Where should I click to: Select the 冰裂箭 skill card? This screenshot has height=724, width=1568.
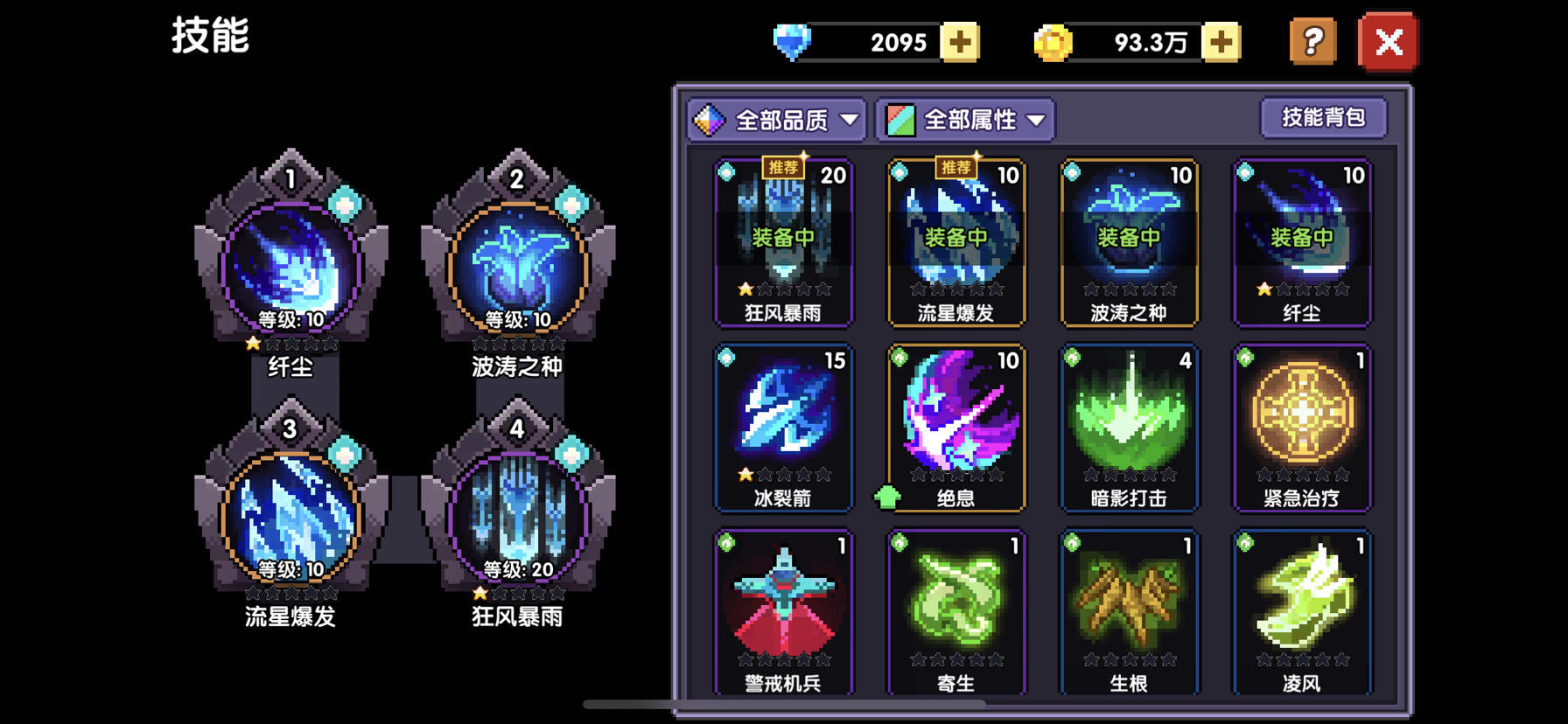pyautogui.click(x=783, y=428)
